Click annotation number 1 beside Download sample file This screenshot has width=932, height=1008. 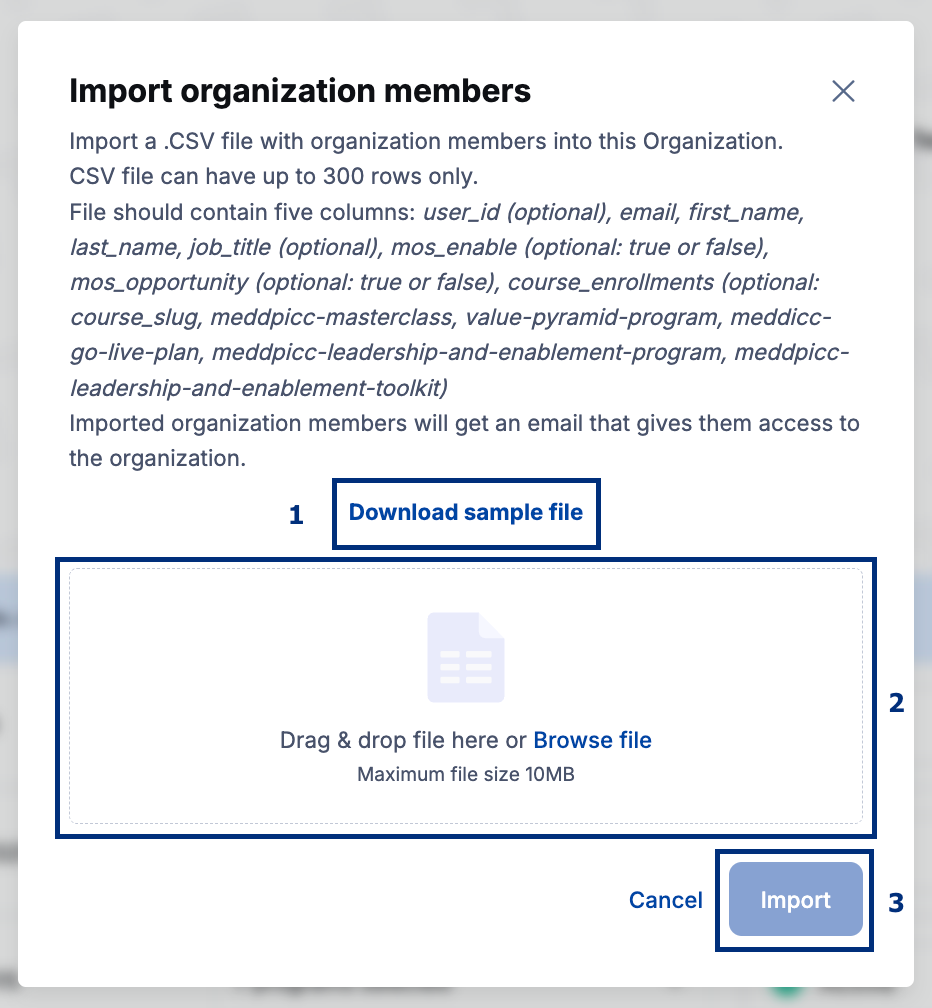point(296,516)
